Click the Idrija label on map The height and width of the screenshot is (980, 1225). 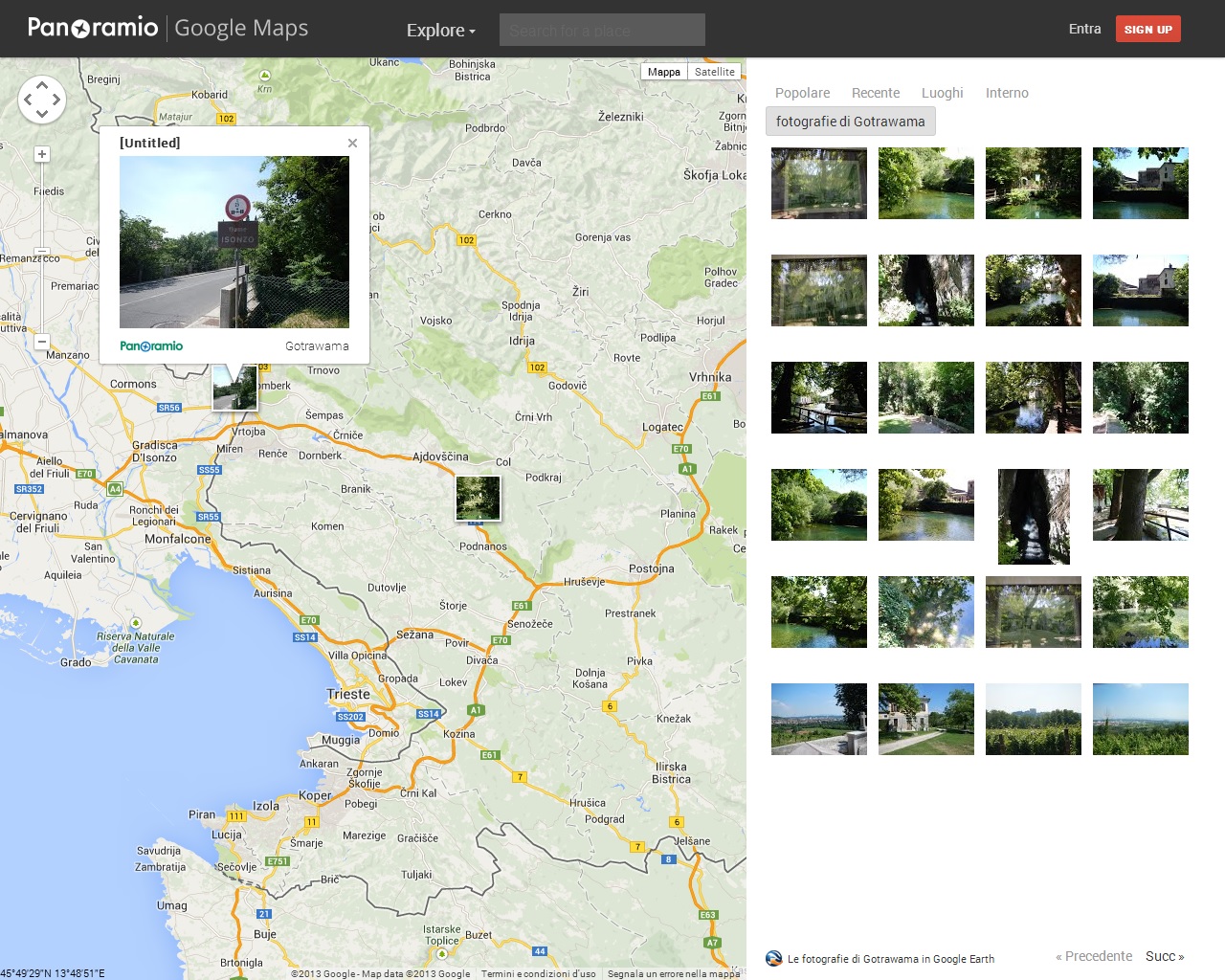pos(522,341)
